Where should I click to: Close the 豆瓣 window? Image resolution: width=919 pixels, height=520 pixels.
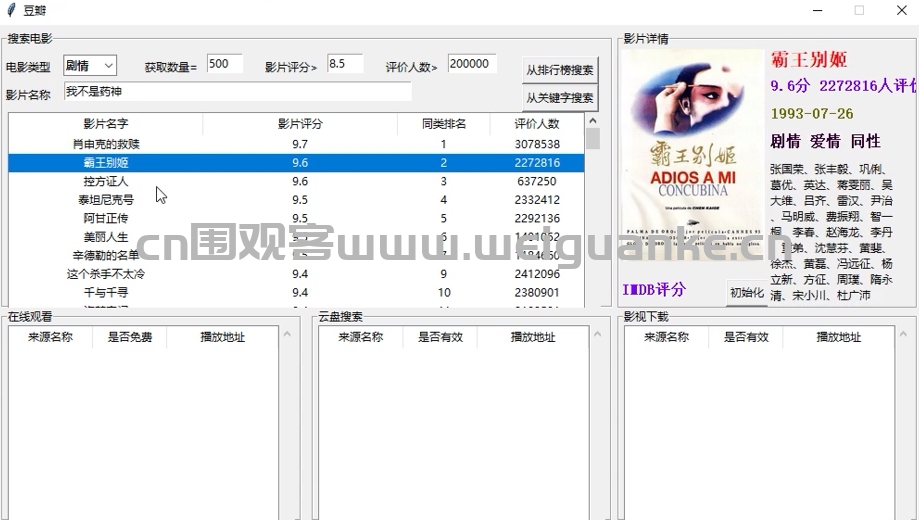pyautogui.click(x=901, y=11)
